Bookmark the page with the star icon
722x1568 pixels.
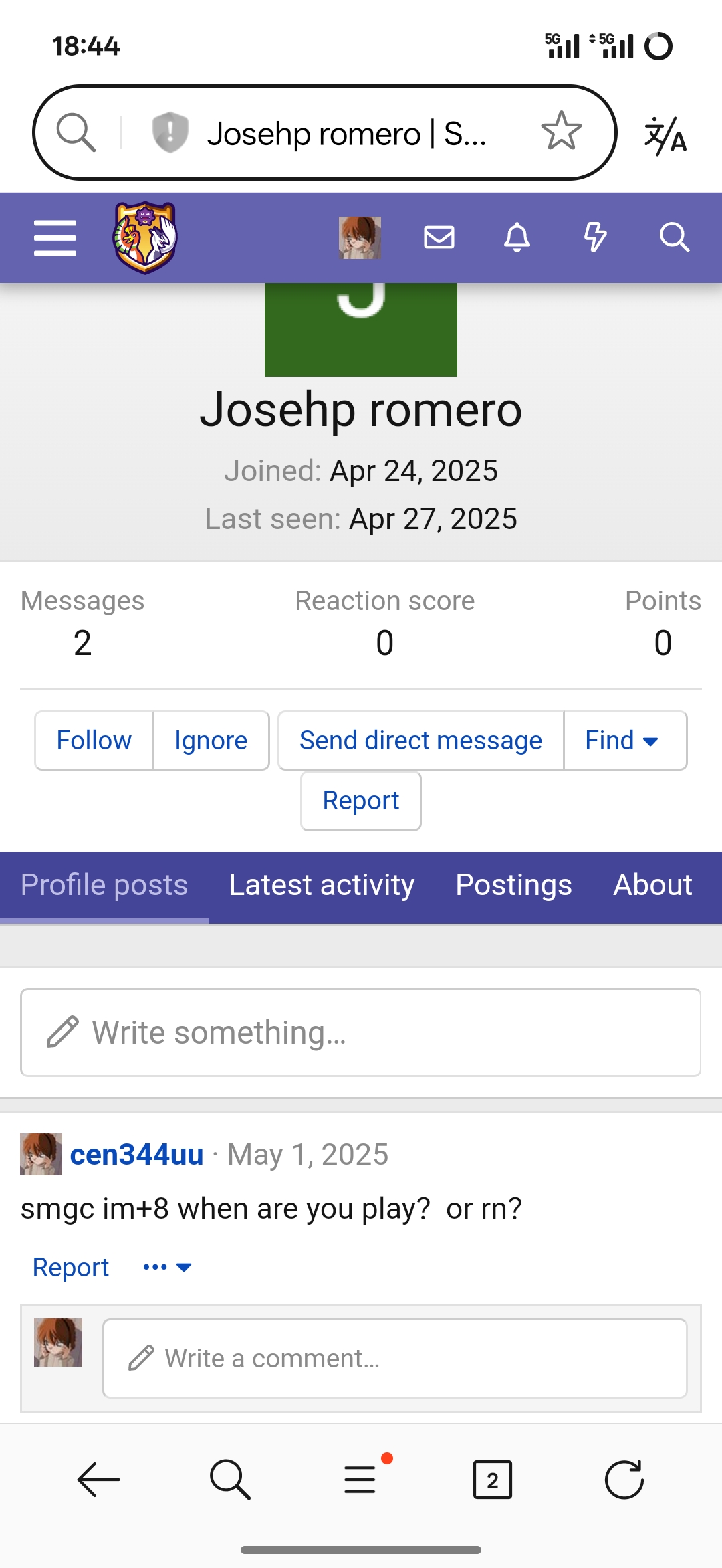click(x=561, y=132)
